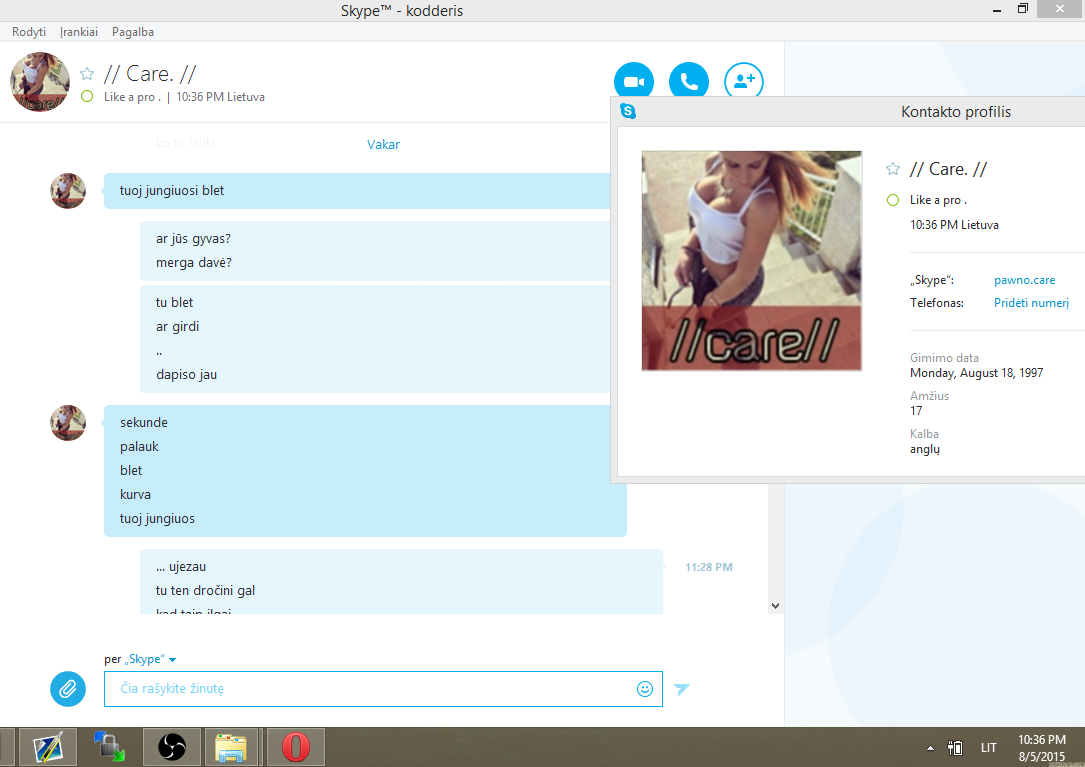Screen dimensions: 1085x767
Task: Open OBS from the taskbar
Action: click(172, 747)
